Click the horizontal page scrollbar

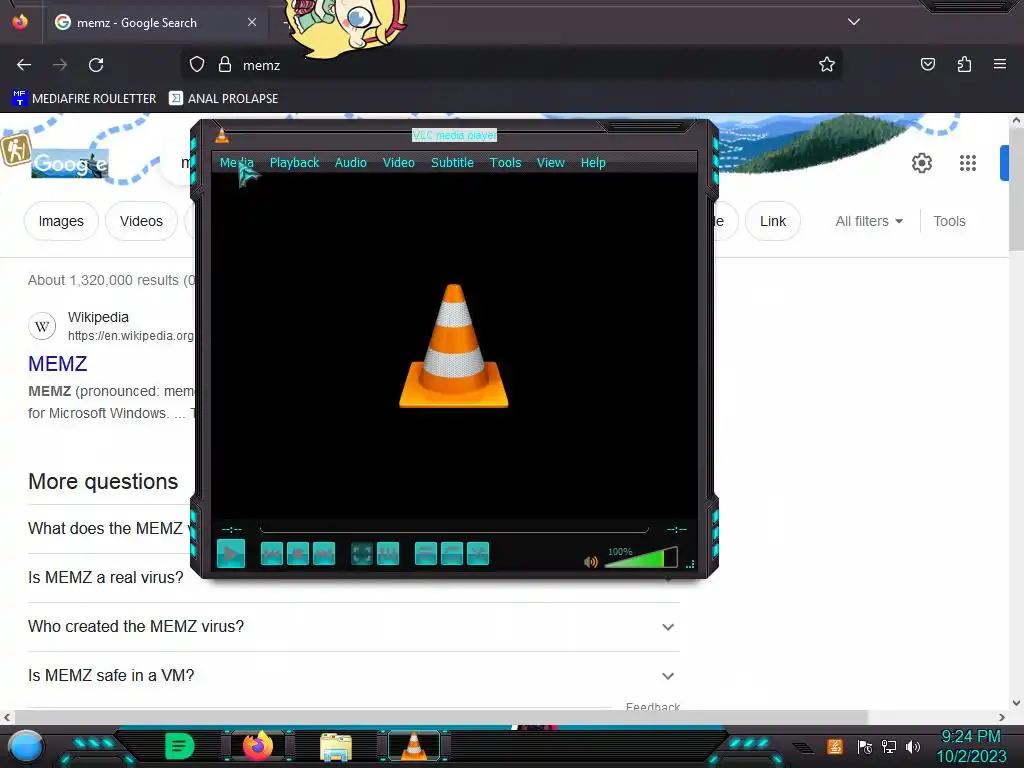click(x=441, y=717)
